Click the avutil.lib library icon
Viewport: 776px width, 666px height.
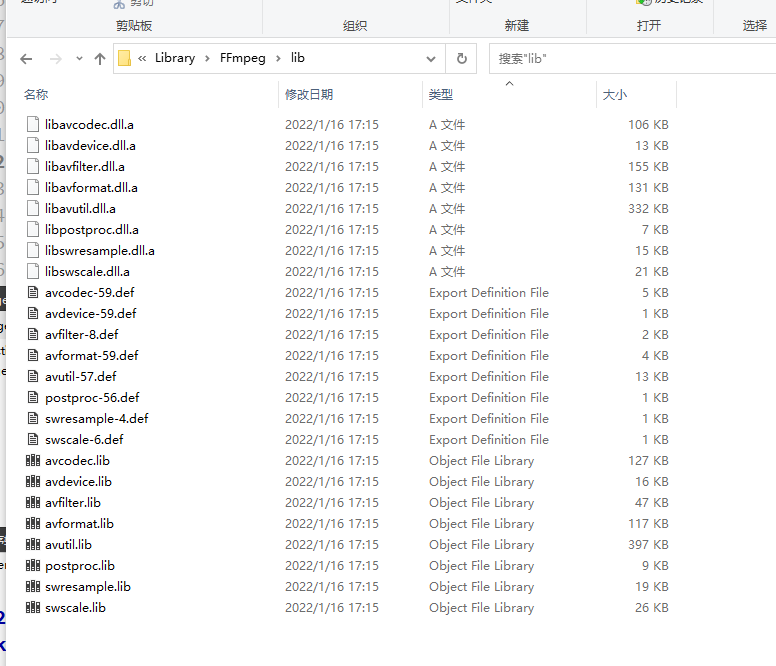(33, 544)
